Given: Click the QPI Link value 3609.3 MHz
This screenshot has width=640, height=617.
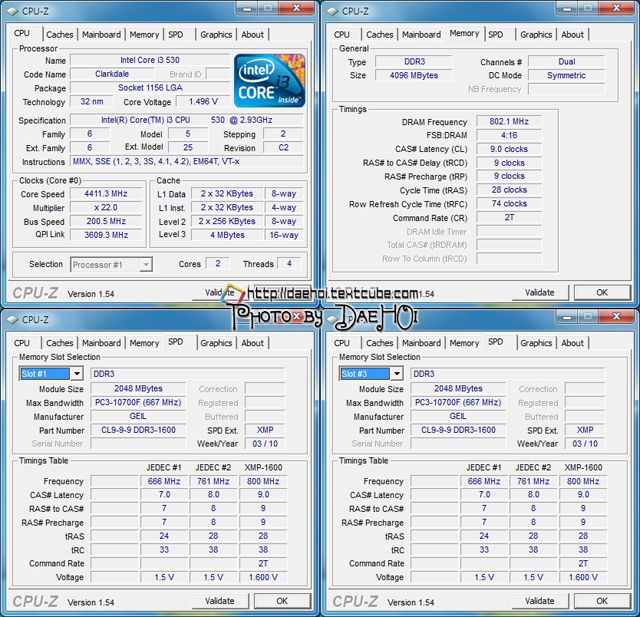Looking at the screenshot, I should [106, 235].
